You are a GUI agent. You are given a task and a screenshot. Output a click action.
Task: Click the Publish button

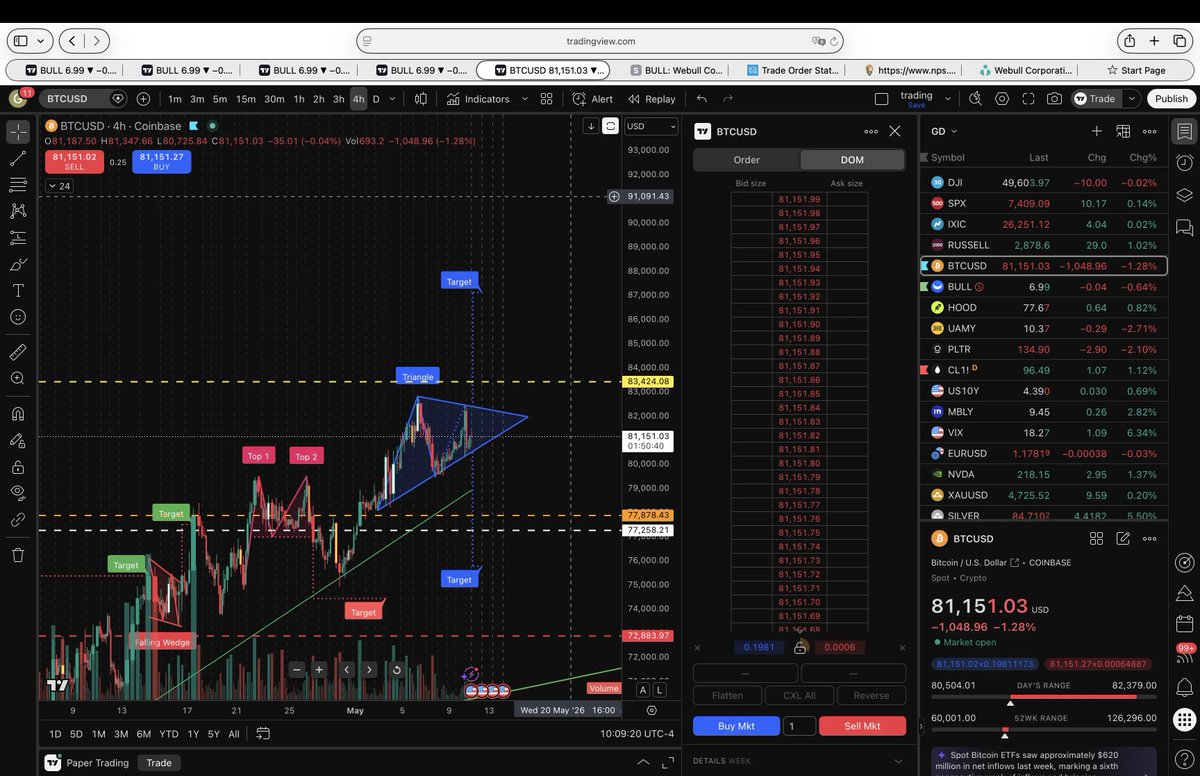[x=1171, y=99]
